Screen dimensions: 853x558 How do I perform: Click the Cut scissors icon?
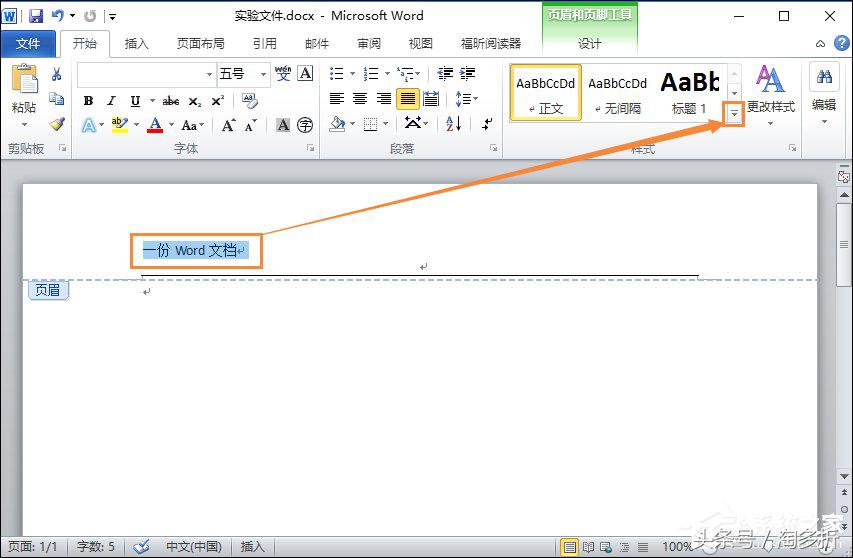point(57,73)
